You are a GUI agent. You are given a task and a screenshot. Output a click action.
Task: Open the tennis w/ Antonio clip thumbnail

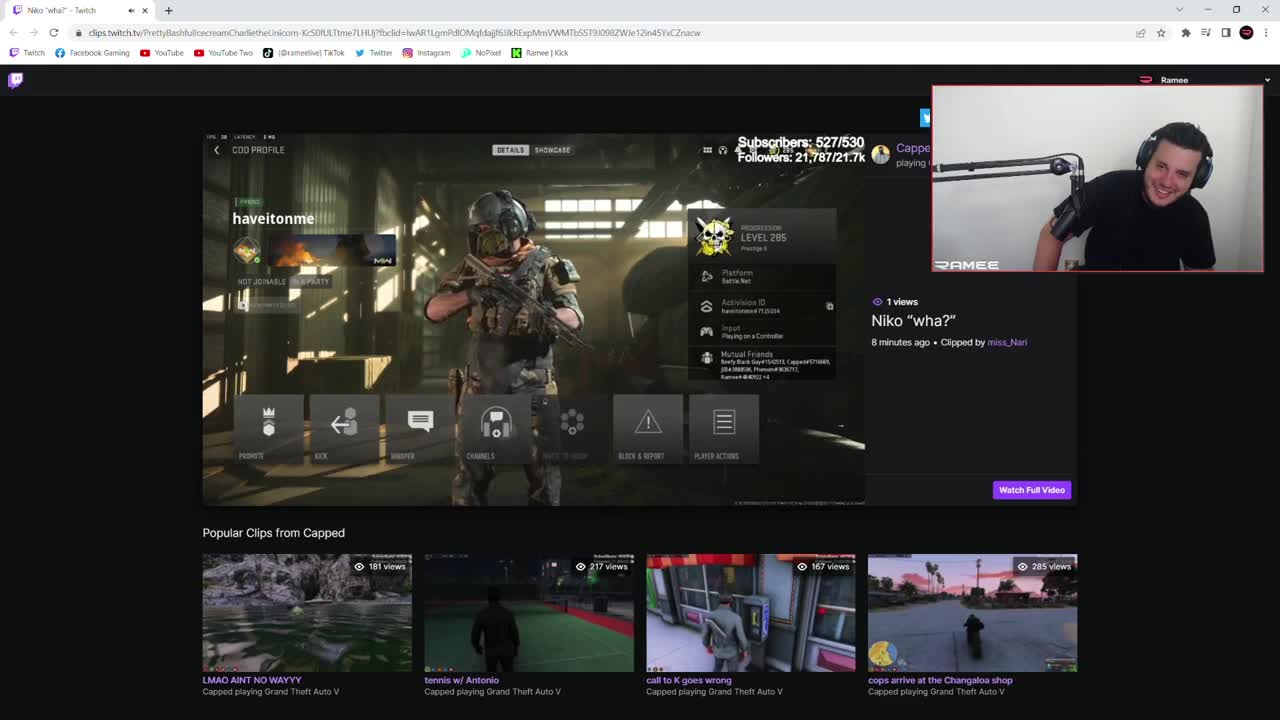coord(529,613)
